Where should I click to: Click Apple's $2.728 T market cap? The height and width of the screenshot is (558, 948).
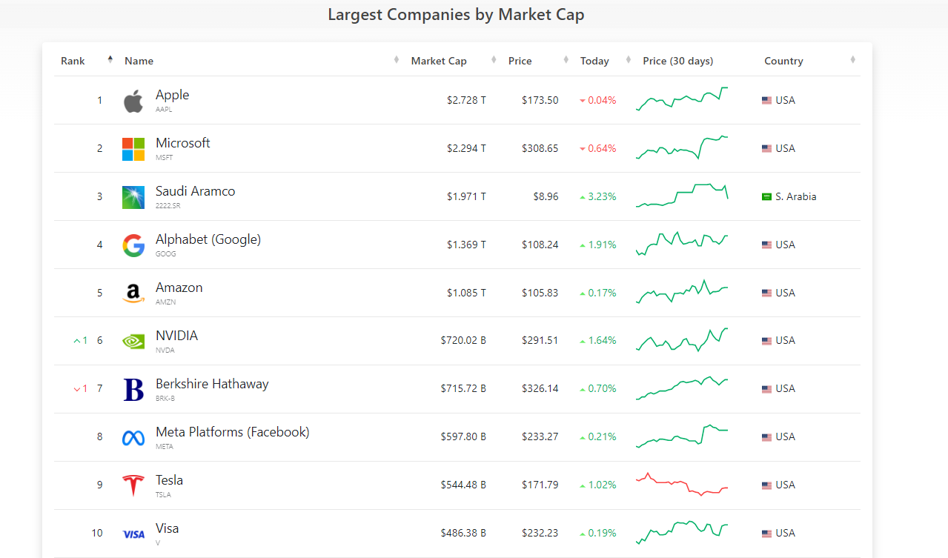point(466,100)
